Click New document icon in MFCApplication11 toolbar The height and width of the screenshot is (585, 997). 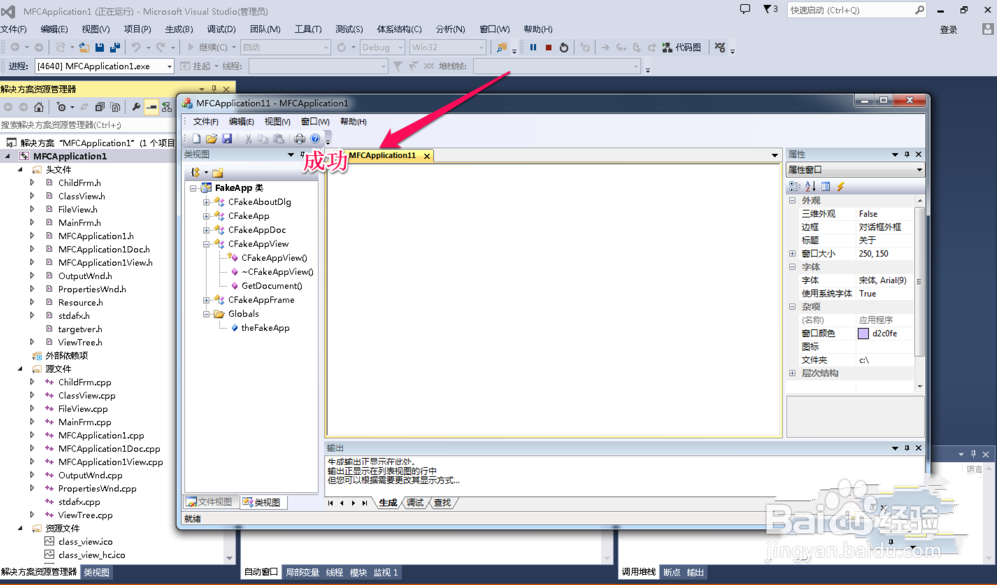pyautogui.click(x=196, y=139)
